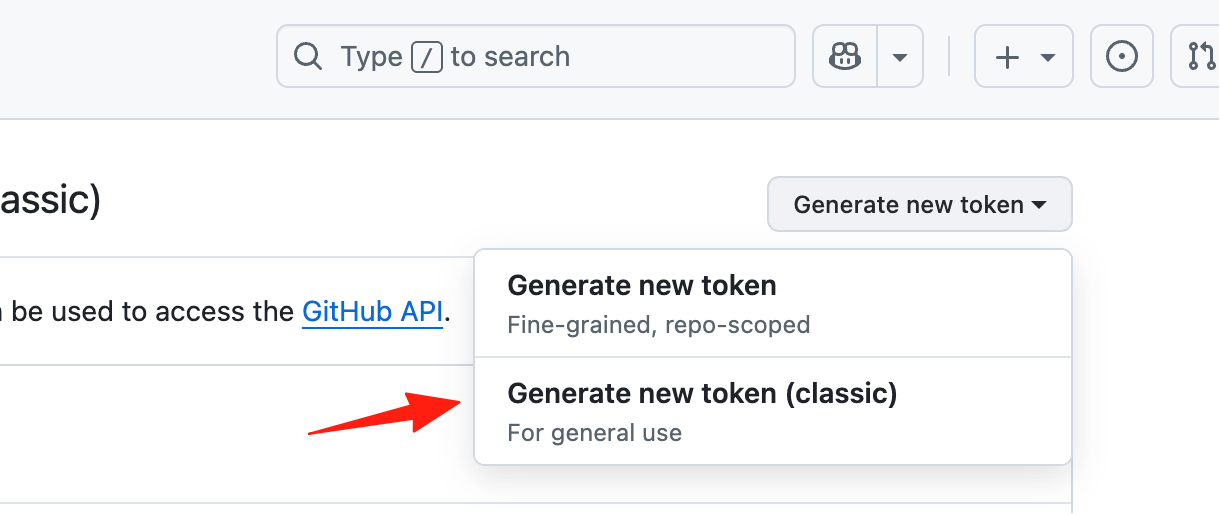Open the Pull requests icon
The image size is (1220, 514).
coord(1199,57)
